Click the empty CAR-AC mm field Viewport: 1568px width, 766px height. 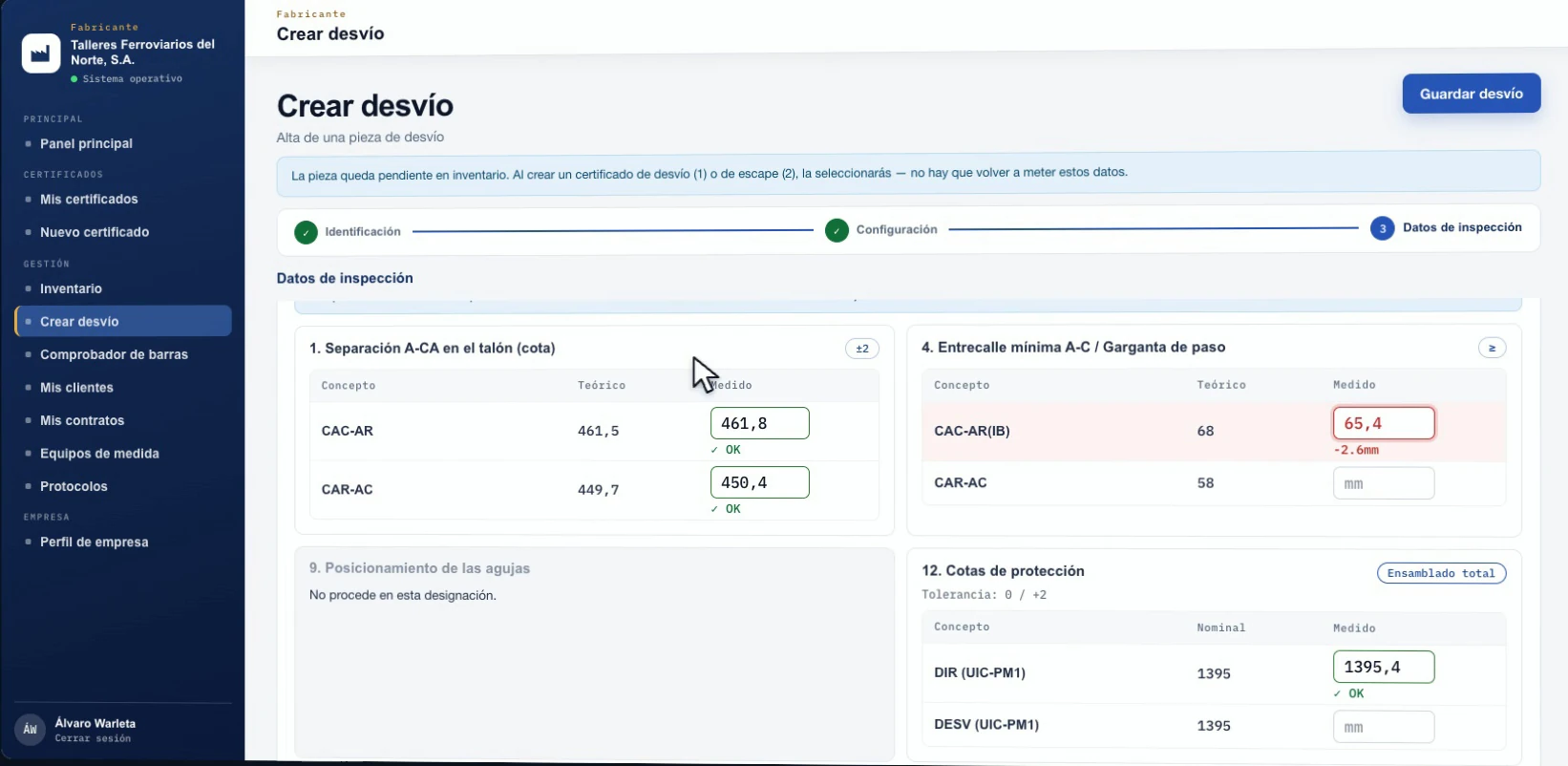click(1384, 483)
